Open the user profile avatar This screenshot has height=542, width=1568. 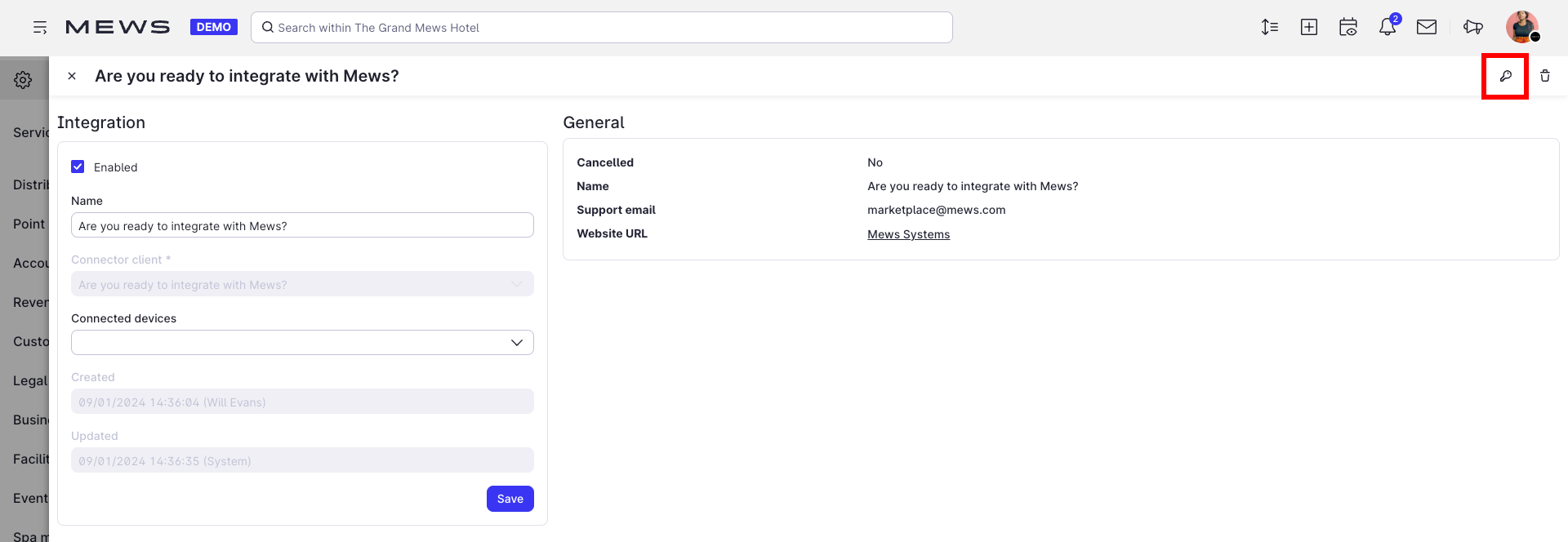(x=1521, y=27)
